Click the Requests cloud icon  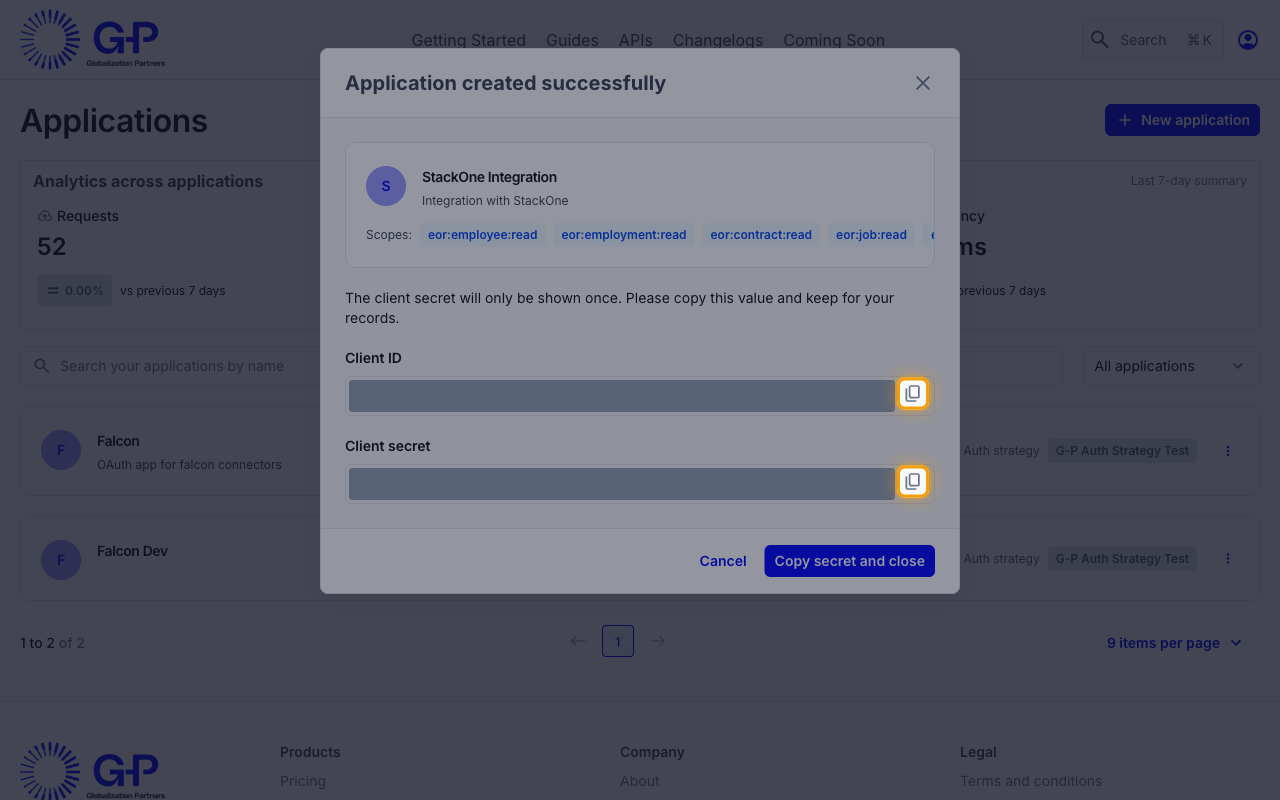point(44,216)
